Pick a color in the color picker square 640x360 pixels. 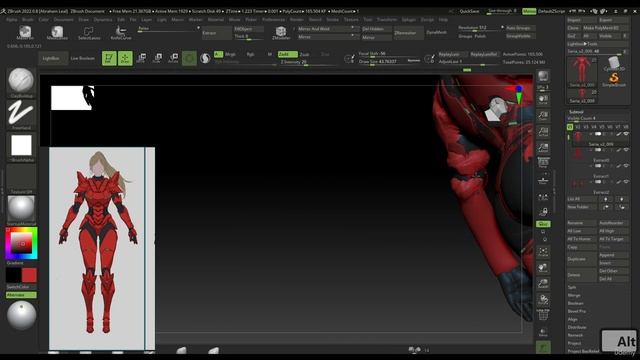point(21,243)
